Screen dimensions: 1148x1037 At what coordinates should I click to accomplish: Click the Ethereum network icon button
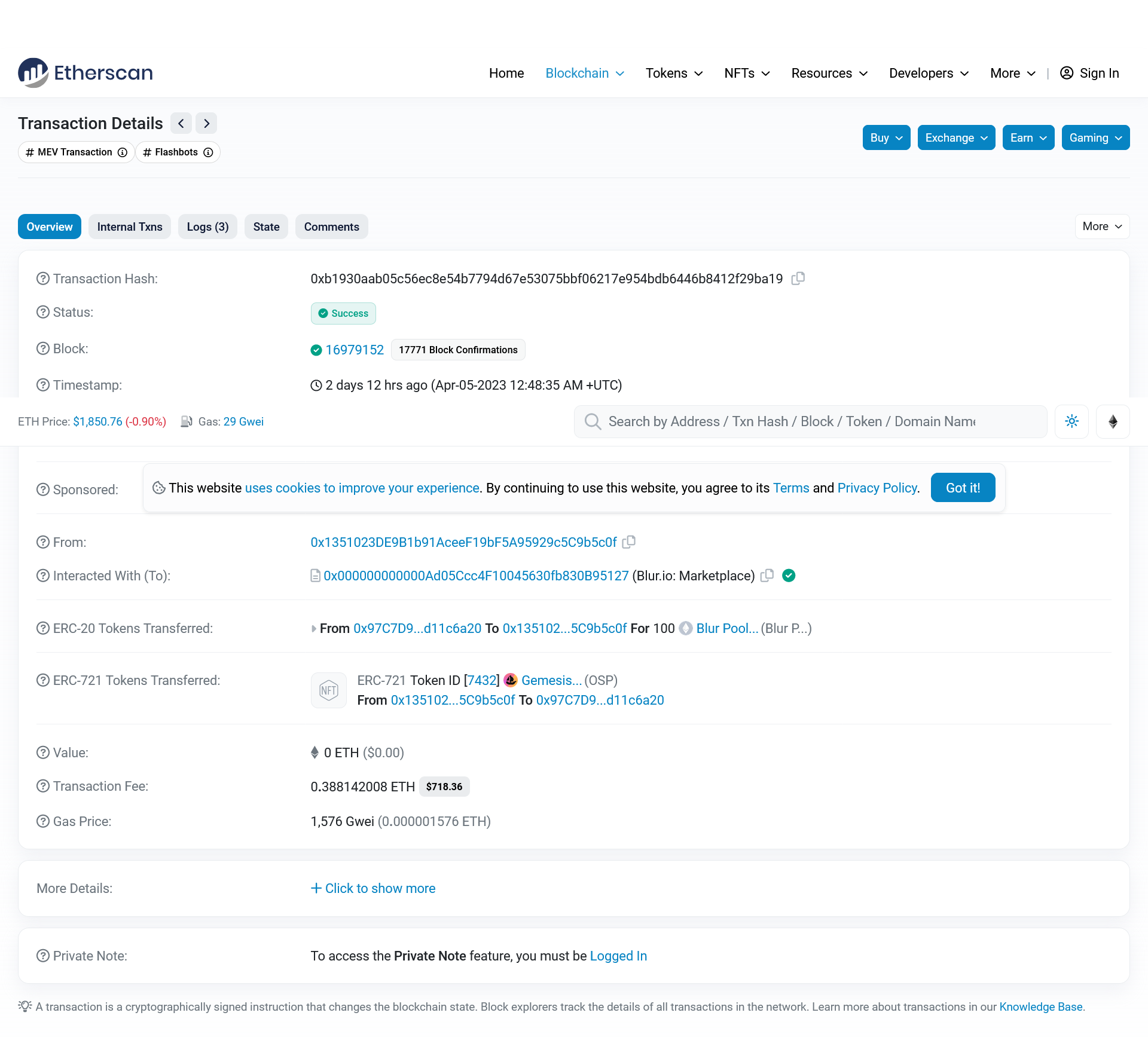(1113, 421)
